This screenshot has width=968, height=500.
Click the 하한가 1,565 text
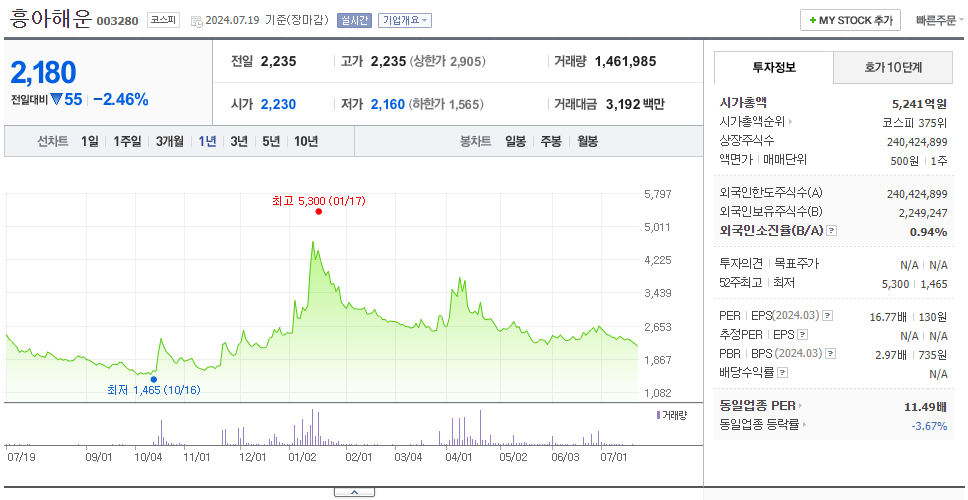pyautogui.click(x=446, y=104)
